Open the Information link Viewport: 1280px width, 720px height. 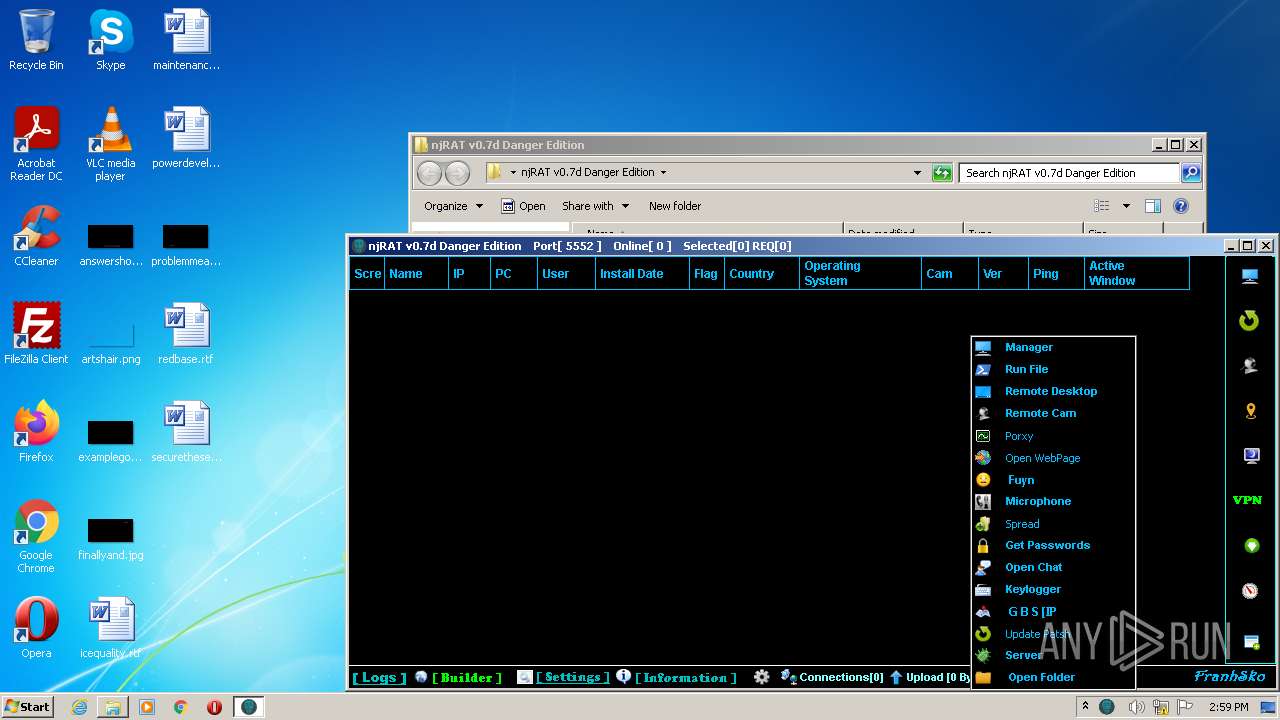686,677
